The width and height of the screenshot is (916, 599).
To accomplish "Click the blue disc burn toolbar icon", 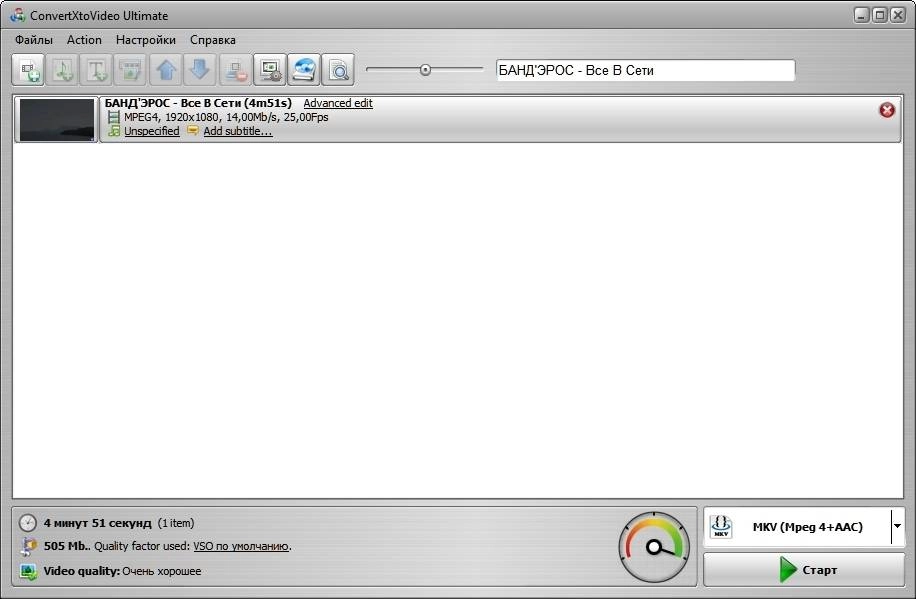I will pyautogui.click(x=304, y=70).
